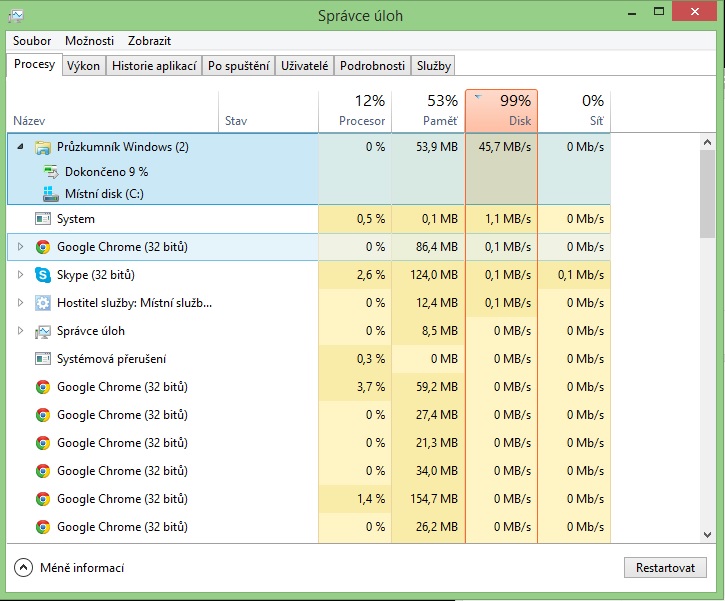Viewport: 725px width, 601px height.
Task: Click the Skype process icon
Action: (43, 275)
